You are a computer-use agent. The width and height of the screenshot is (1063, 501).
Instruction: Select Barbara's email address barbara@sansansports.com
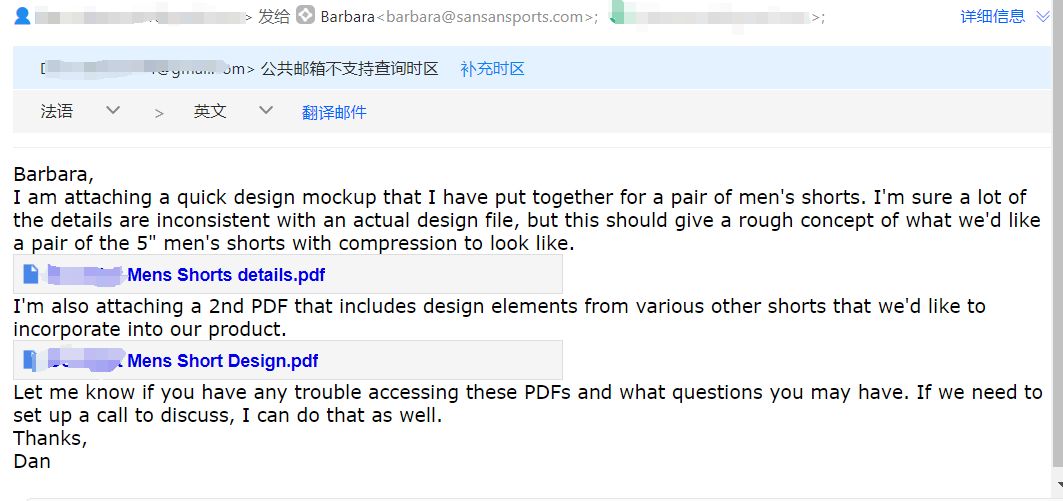coord(483,17)
